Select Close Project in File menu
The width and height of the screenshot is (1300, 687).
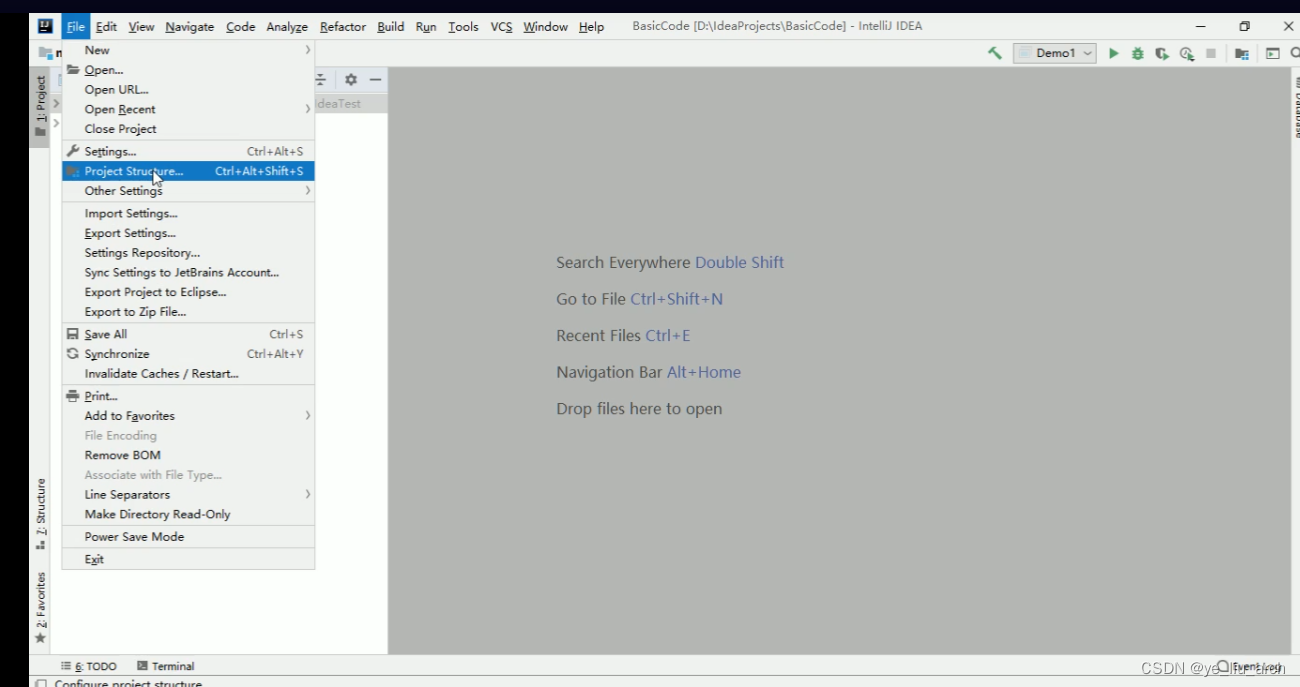coord(188,129)
